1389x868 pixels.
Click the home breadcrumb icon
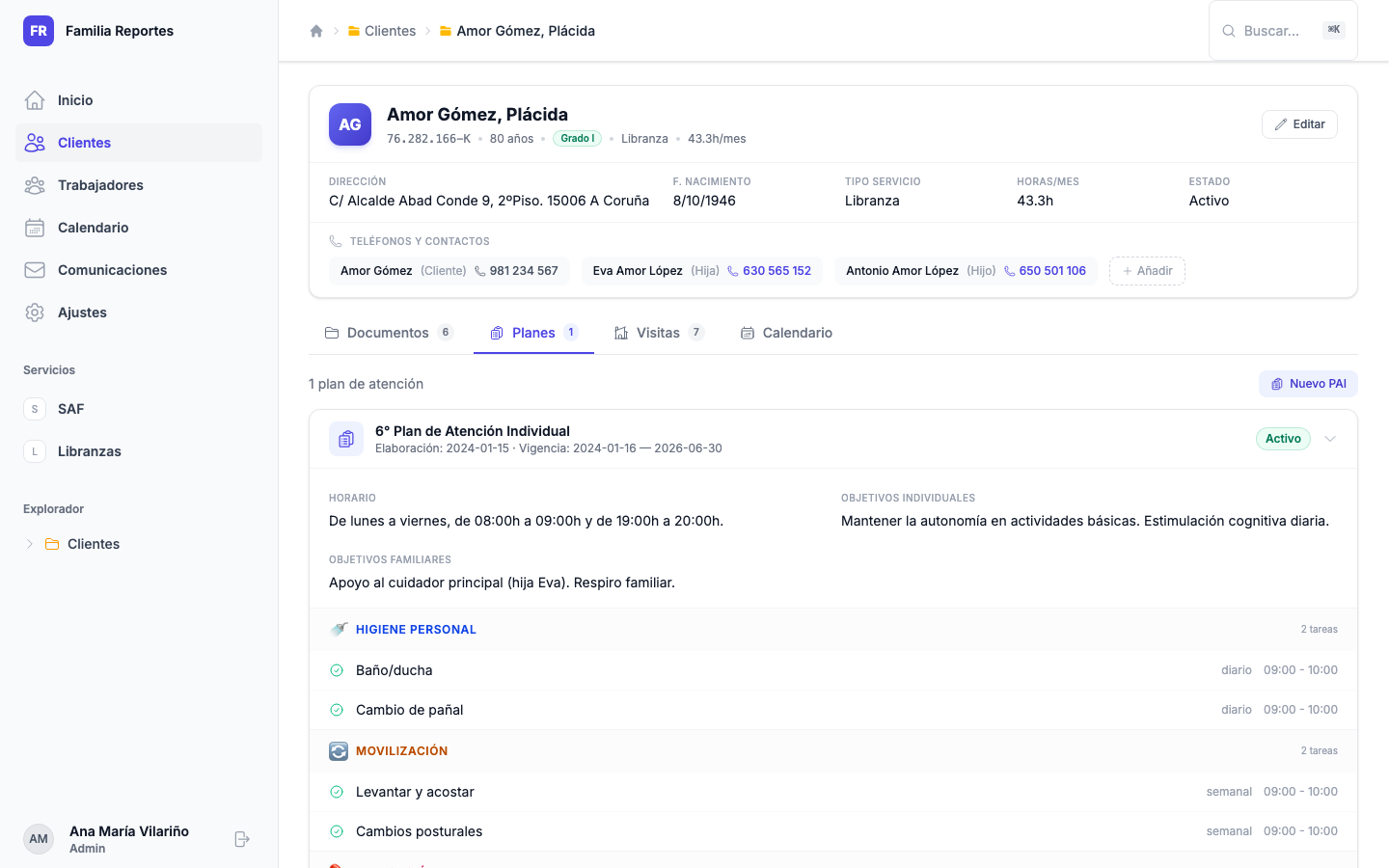click(316, 31)
